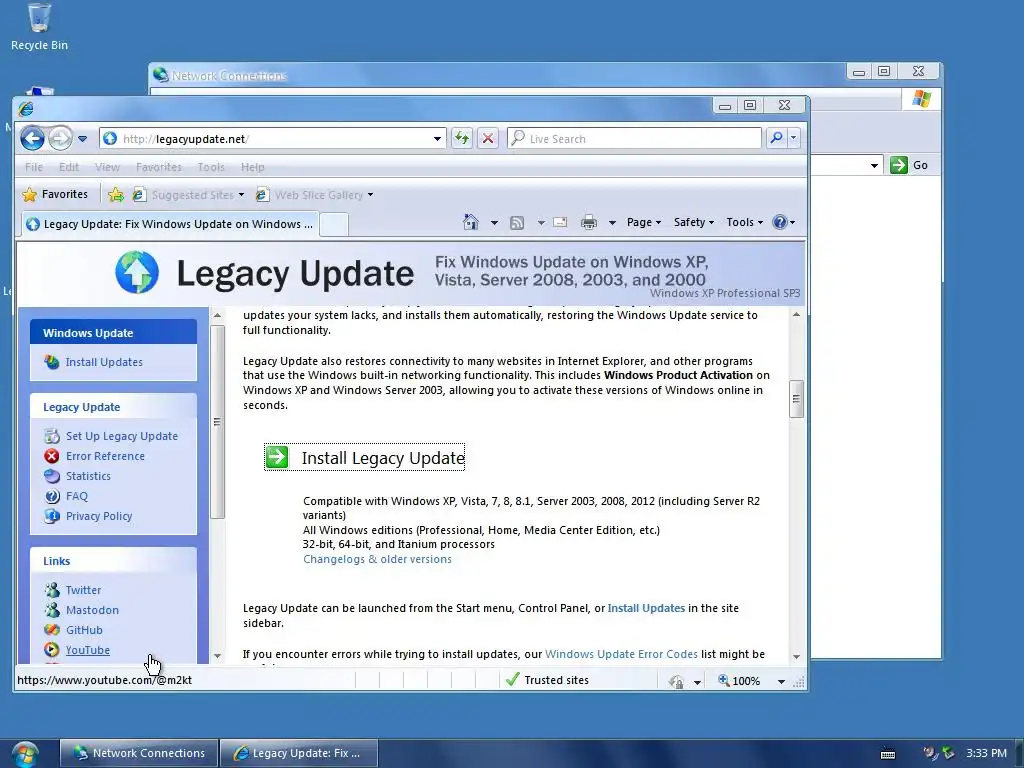Open the Mastodon link
Image resolution: width=1024 pixels, height=768 pixels.
(x=92, y=610)
